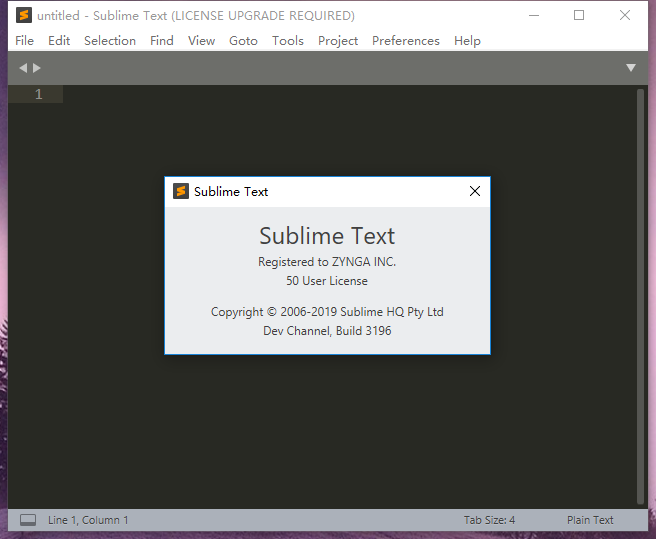Close the main Sublime Text window
Screen dimensions: 656x539
click(x=625, y=15)
